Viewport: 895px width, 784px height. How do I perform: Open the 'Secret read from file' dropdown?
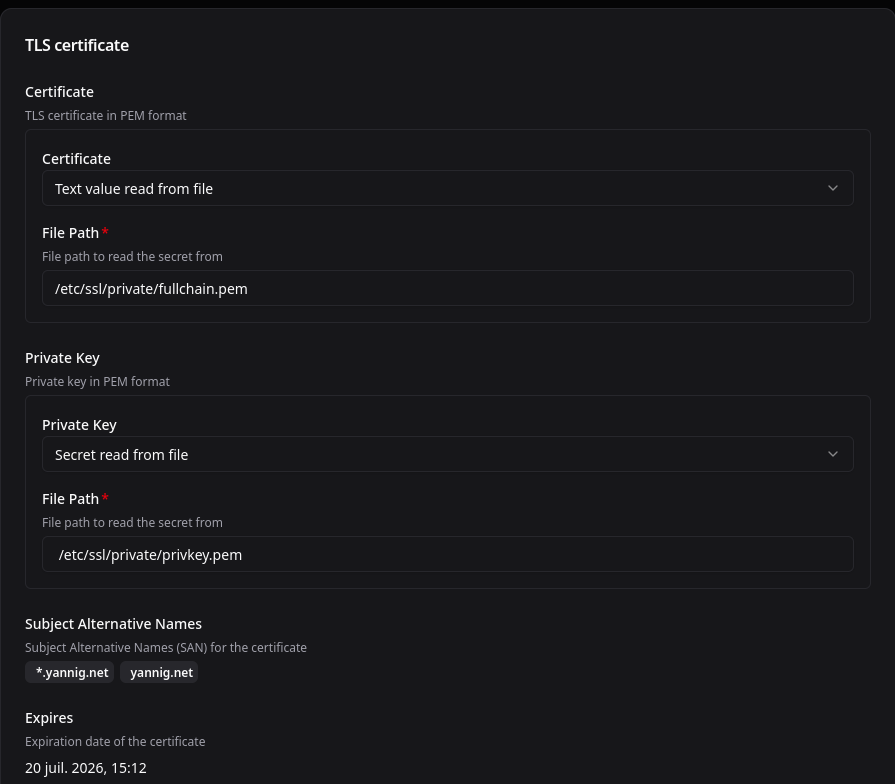coord(446,454)
